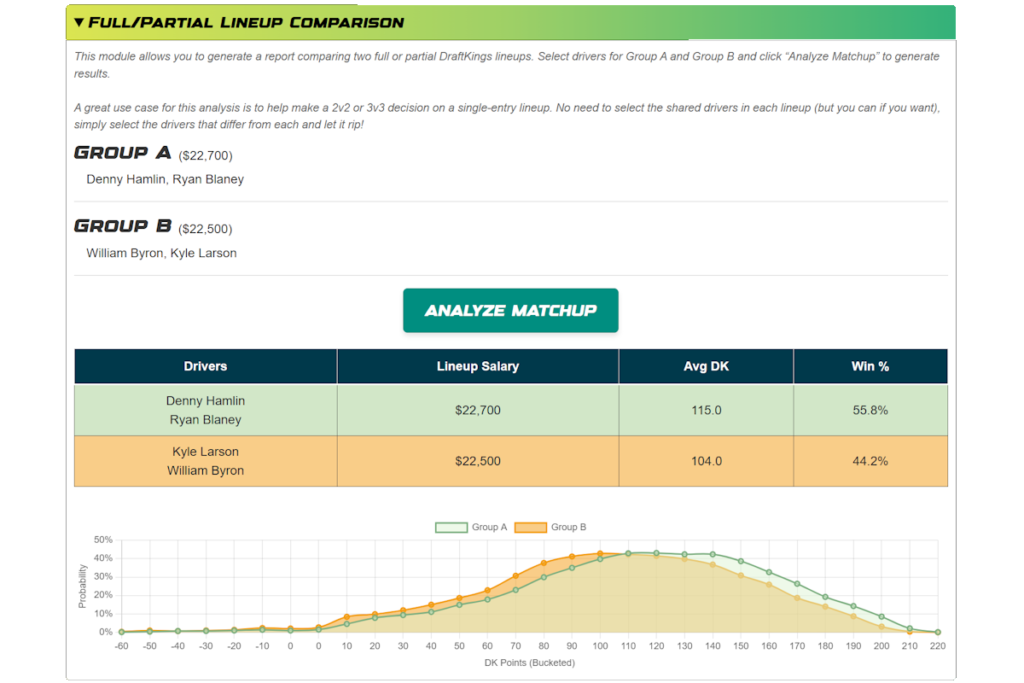The width and height of the screenshot is (1024, 683).
Task: Click the Avg DK column header
Action: (705, 366)
